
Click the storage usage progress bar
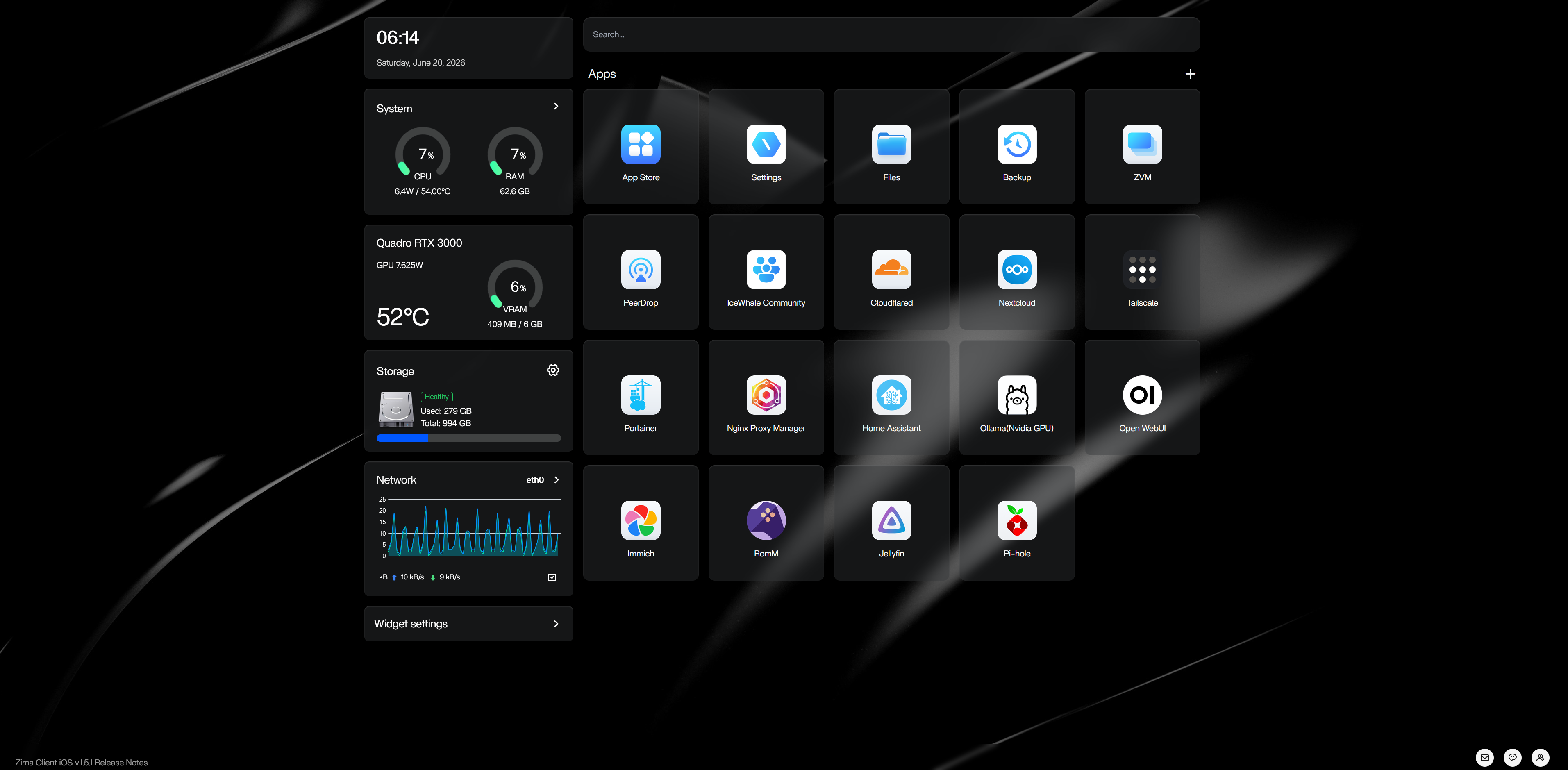(468, 438)
